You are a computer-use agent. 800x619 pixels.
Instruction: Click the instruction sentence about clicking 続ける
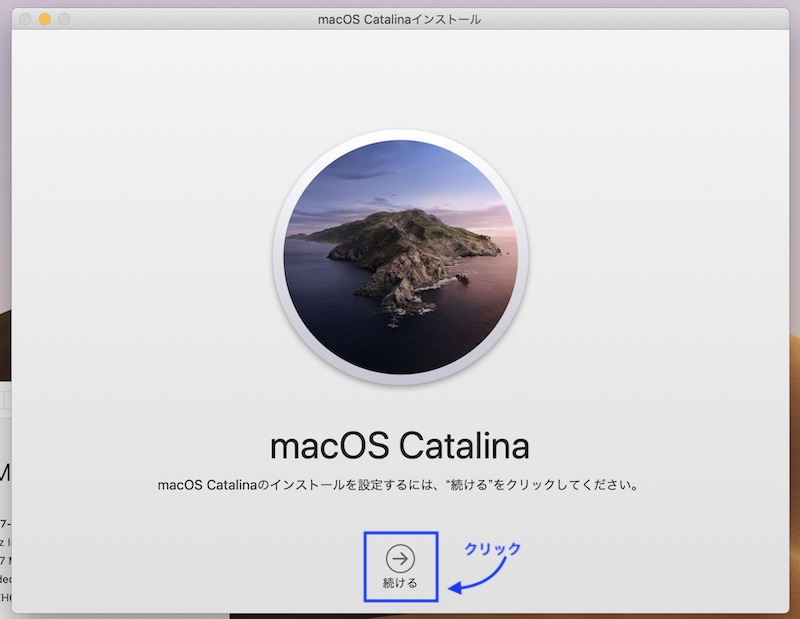(x=398, y=485)
